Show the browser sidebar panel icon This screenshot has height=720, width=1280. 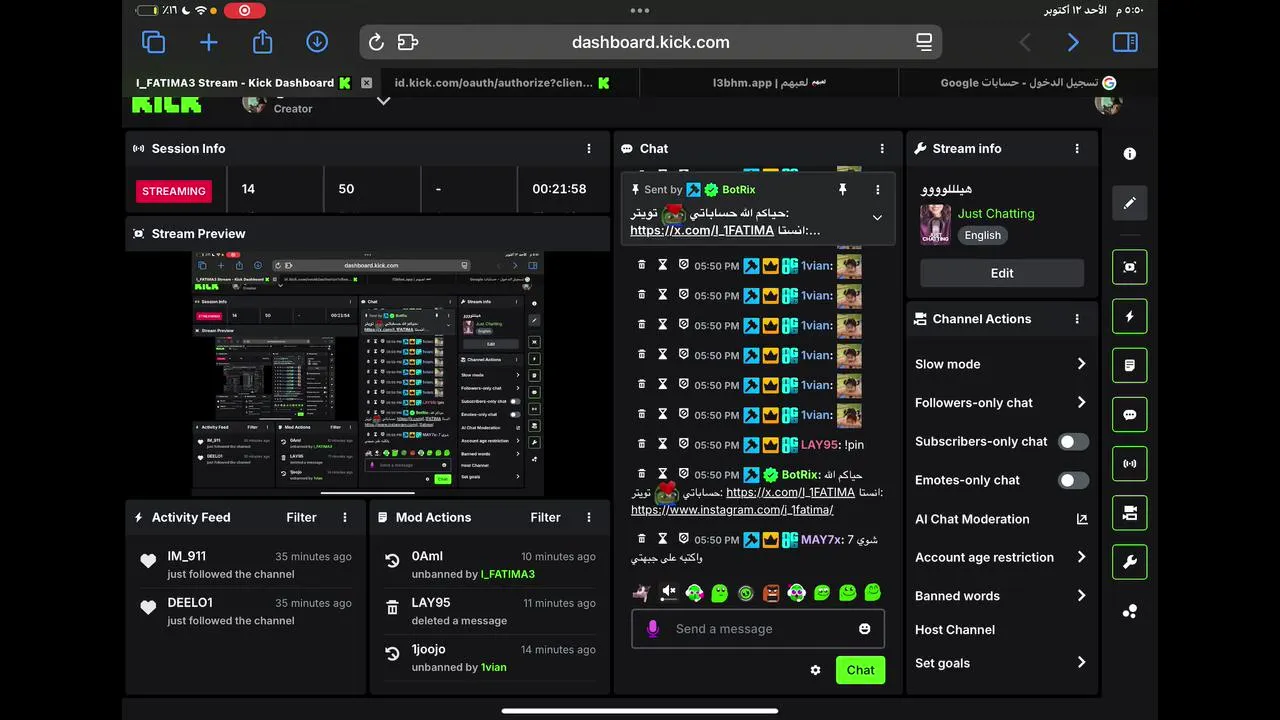pos(1125,42)
